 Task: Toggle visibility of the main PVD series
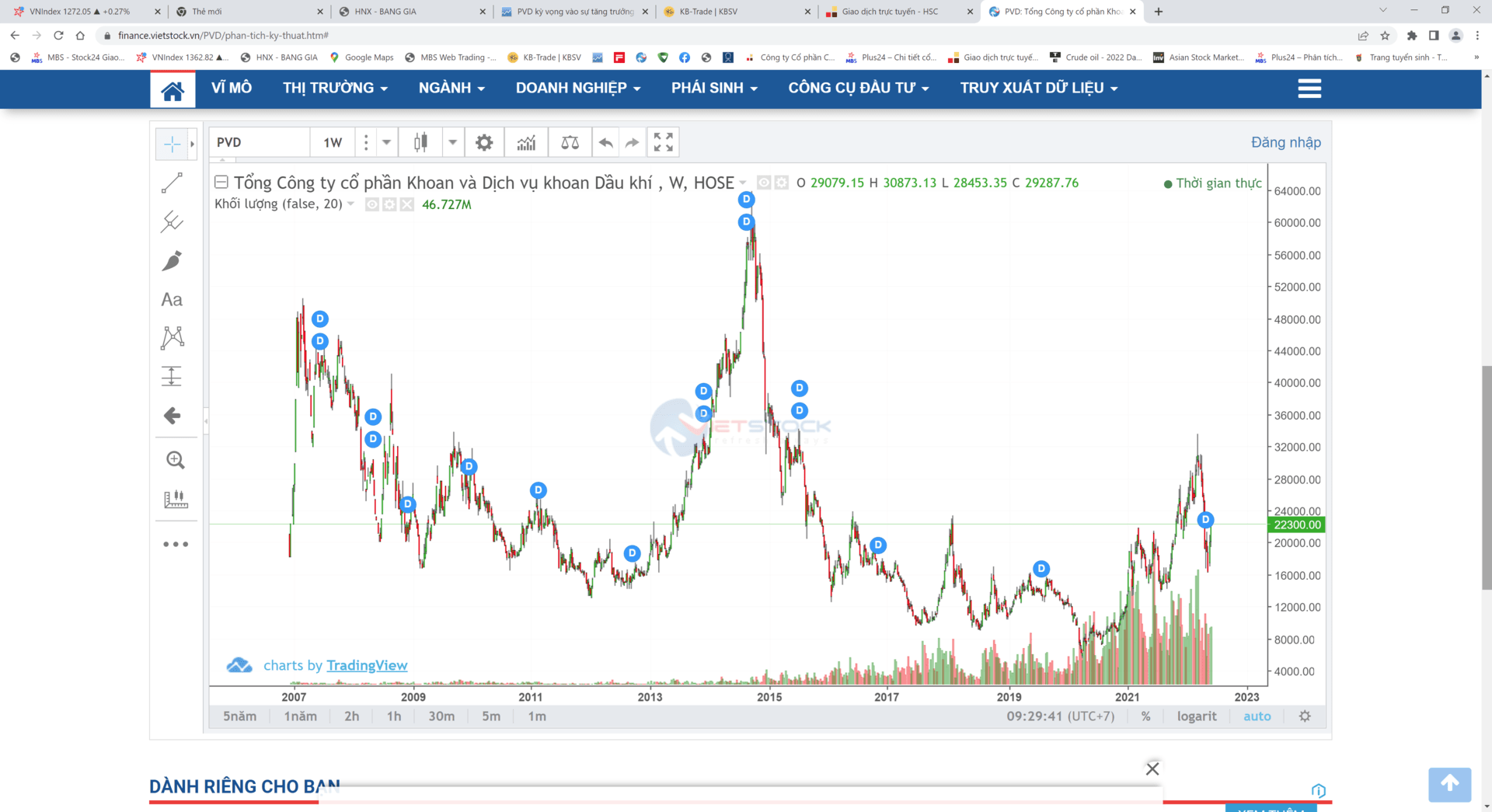click(x=764, y=183)
